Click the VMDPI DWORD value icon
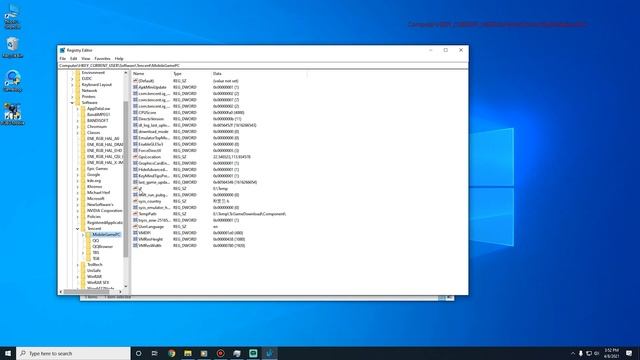 pyautogui.click(x=136, y=233)
